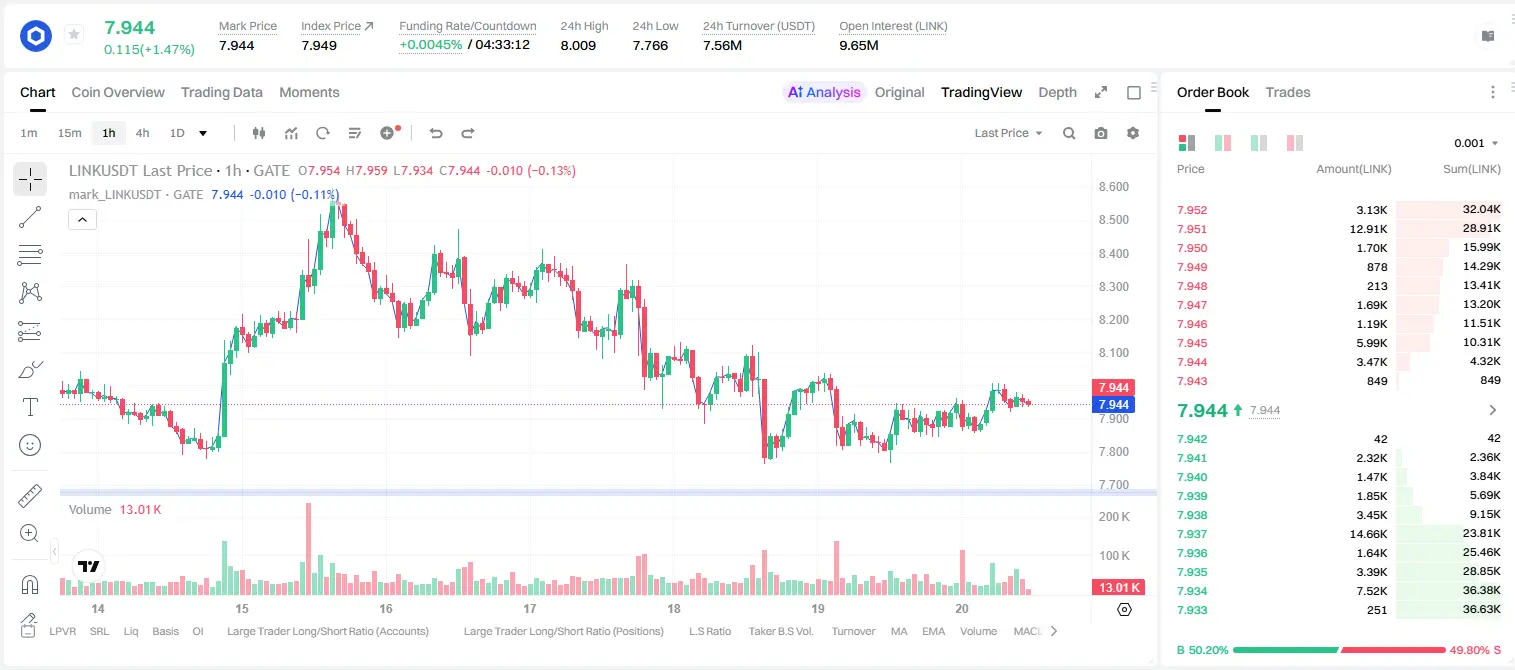The height and width of the screenshot is (670, 1515).
Task: Open the Last Price dropdown
Action: [1008, 133]
